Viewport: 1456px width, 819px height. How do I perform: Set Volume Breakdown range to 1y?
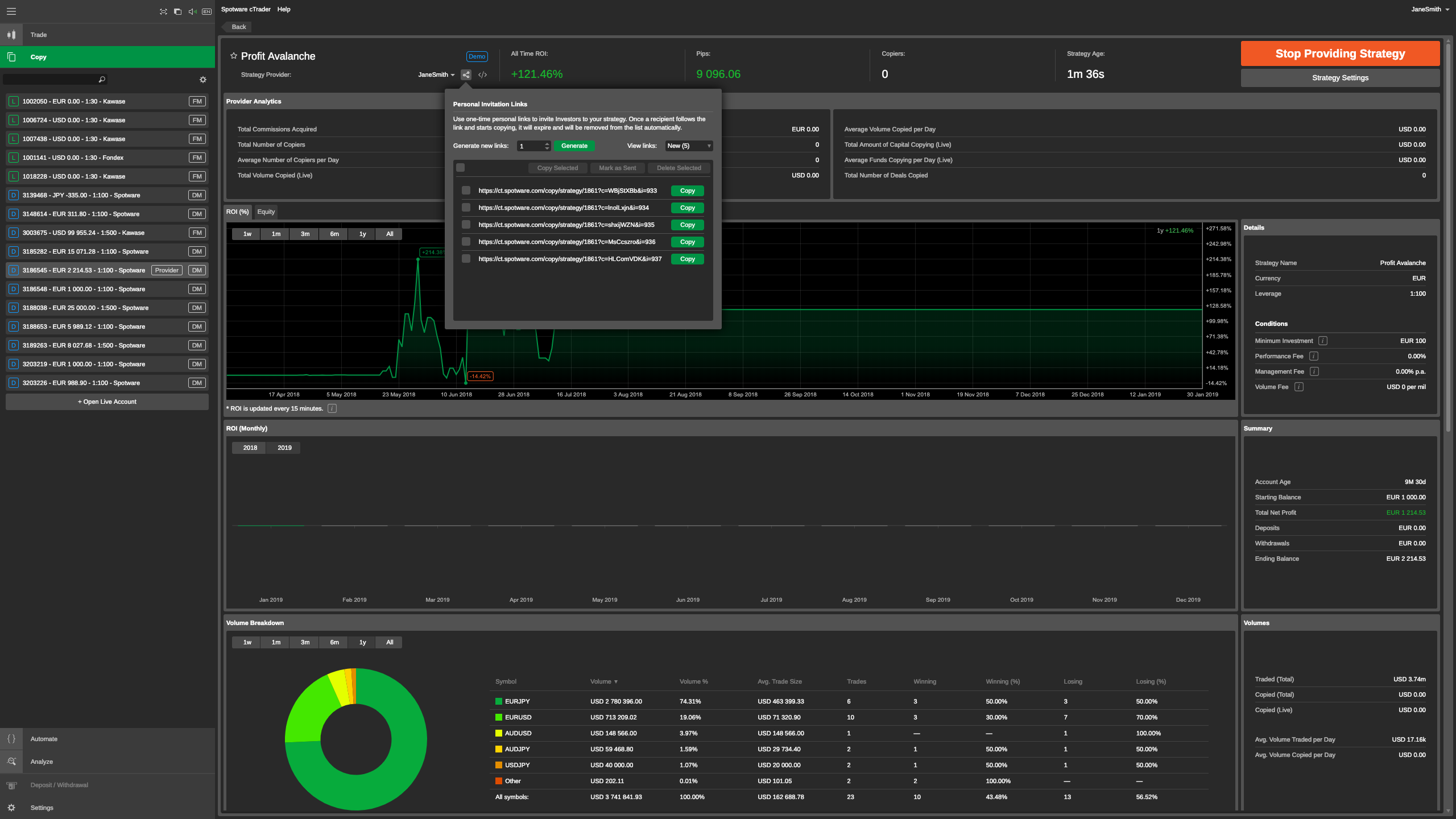pos(362,642)
